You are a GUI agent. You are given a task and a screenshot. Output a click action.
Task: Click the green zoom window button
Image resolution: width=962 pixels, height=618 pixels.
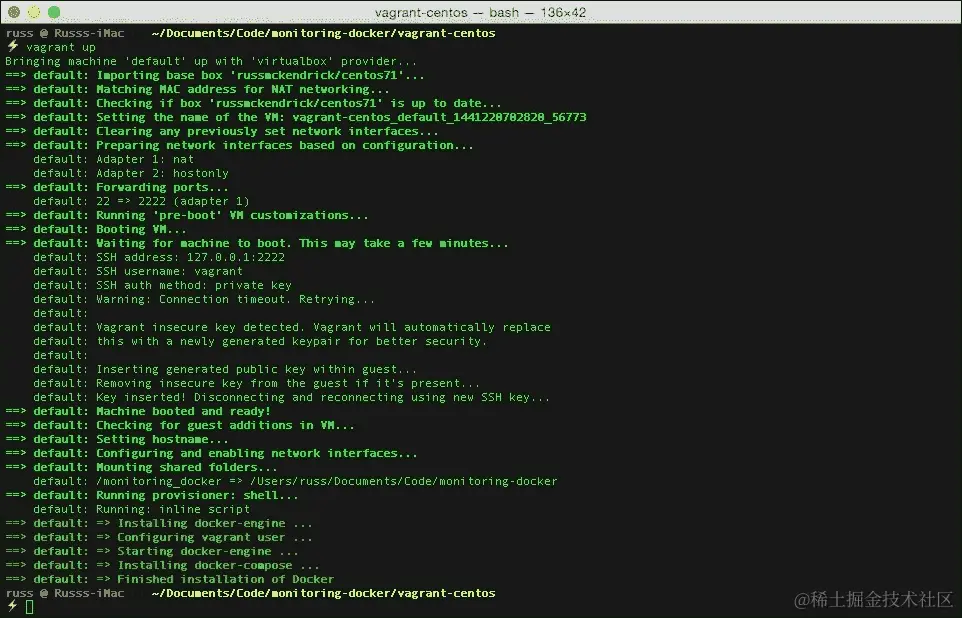pos(54,12)
